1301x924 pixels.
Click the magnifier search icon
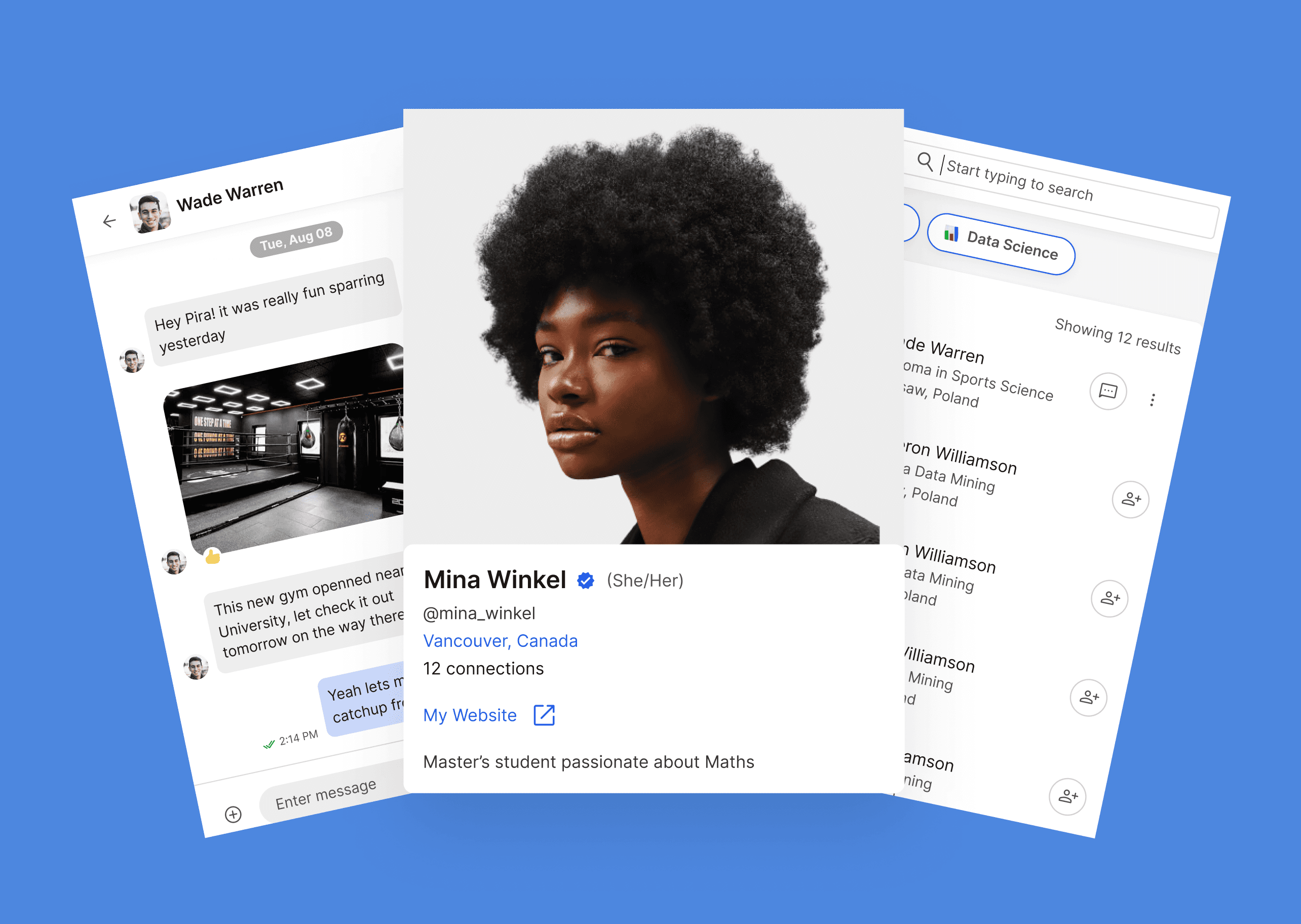(925, 162)
